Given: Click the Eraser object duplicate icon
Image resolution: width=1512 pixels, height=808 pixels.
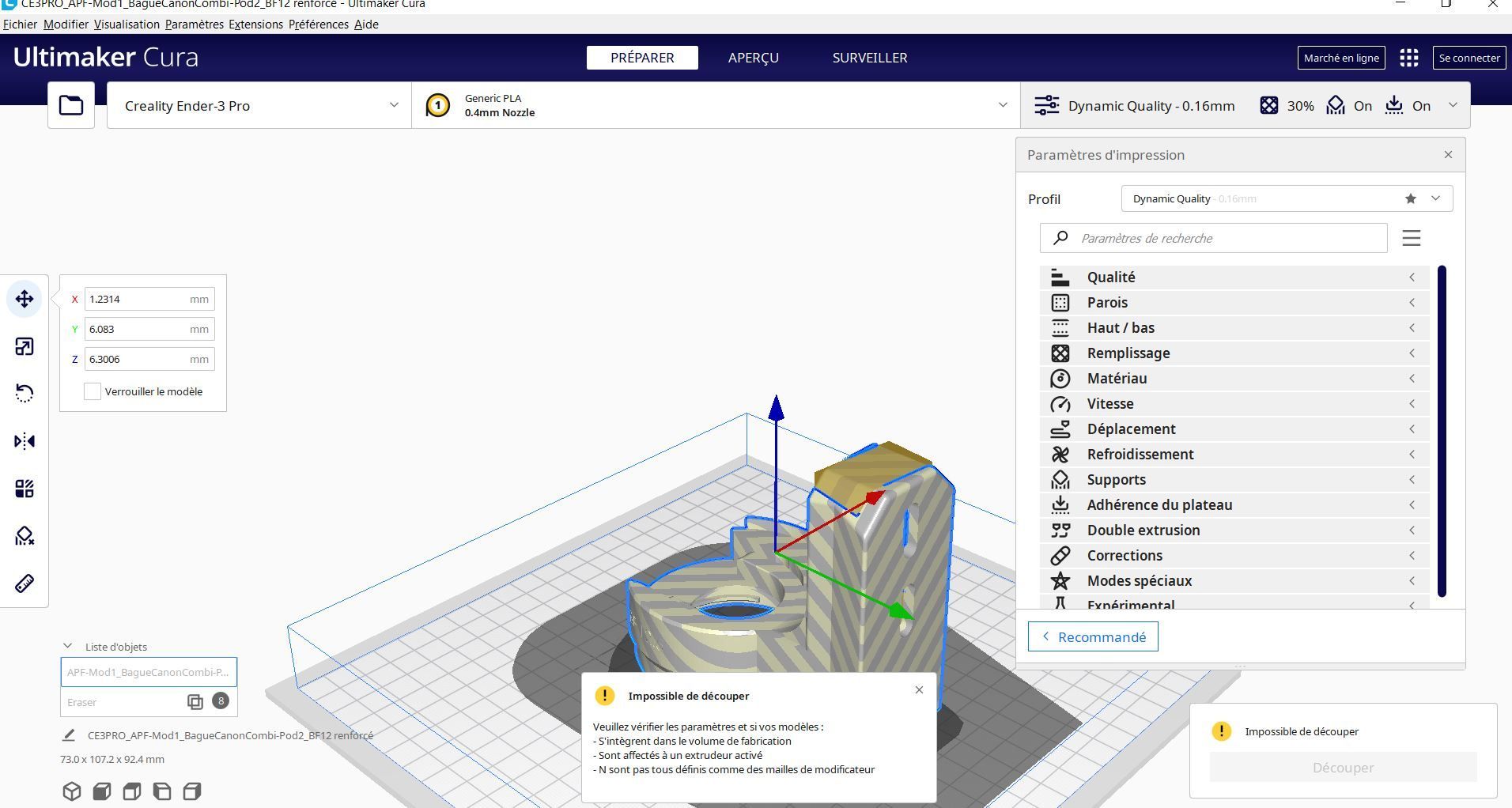Looking at the screenshot, I should 195,701.
